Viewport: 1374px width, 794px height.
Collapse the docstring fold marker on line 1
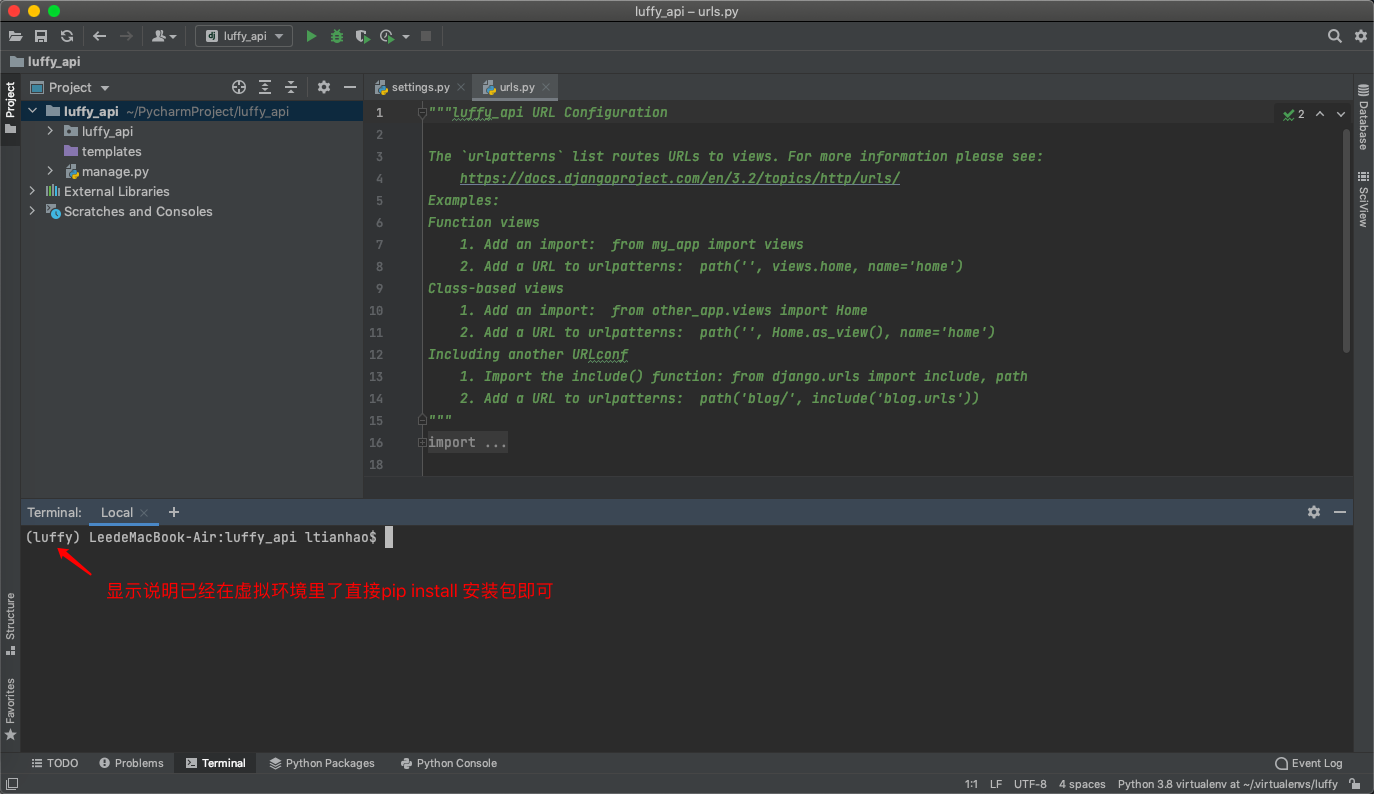tap(423, 113)
